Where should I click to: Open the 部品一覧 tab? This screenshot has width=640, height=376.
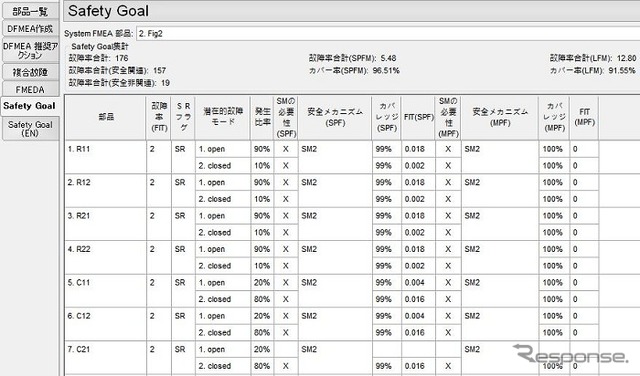[30, 11]
